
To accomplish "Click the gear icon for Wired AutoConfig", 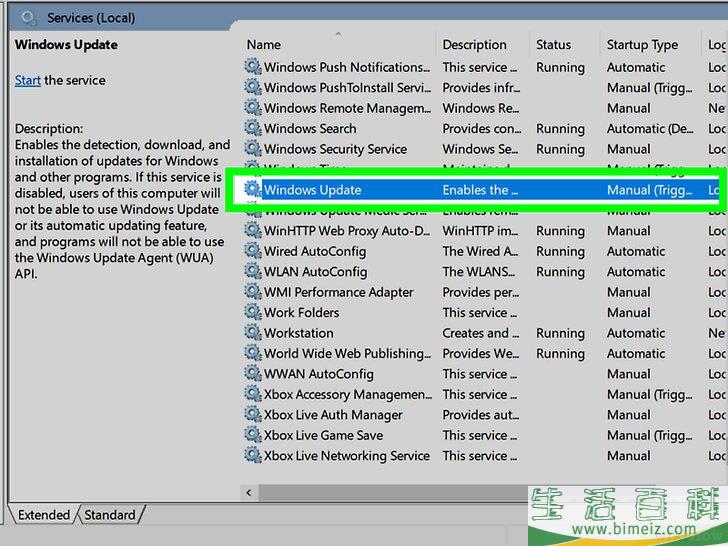I will (253, 251).
